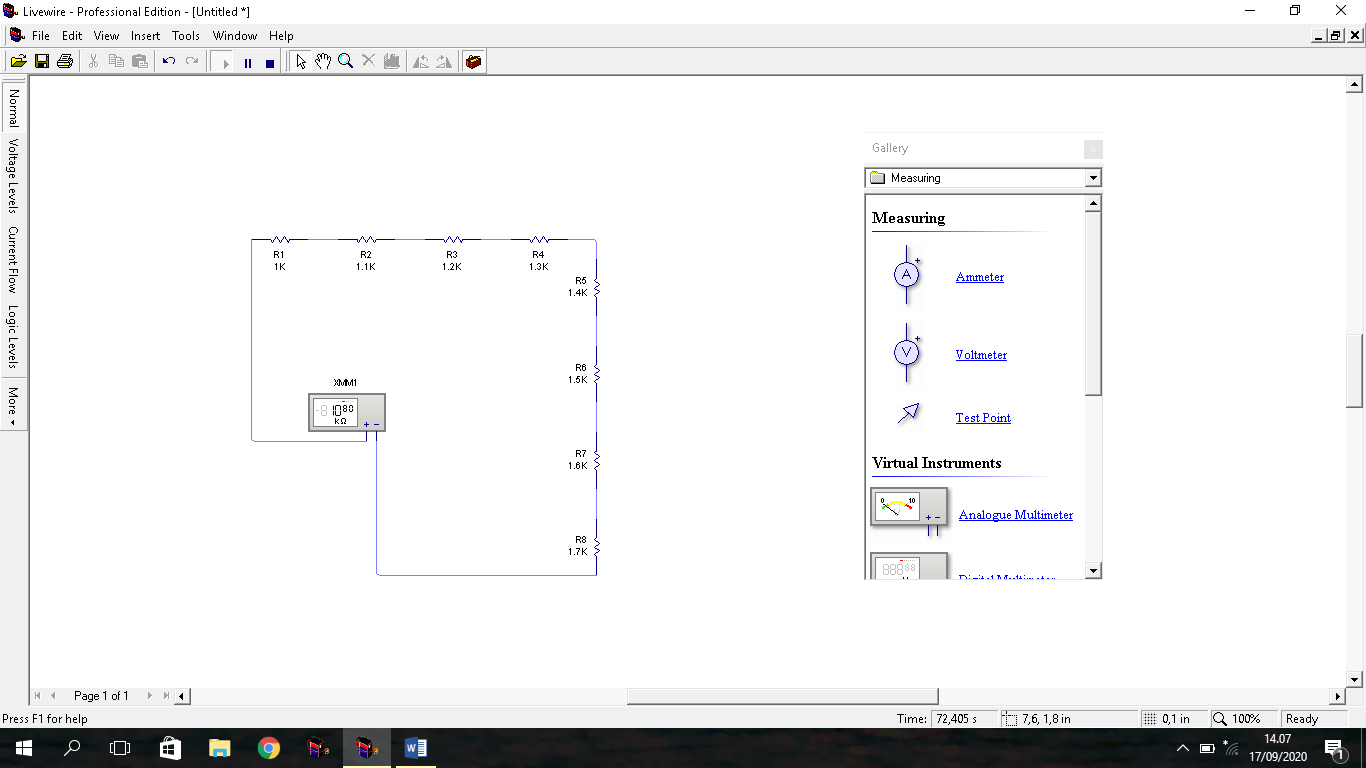Viewport: 1366px width, 768px height.
Task: Switch to the Voltage Levels tab
Action: pyautogui.click(x=13, y=176)
